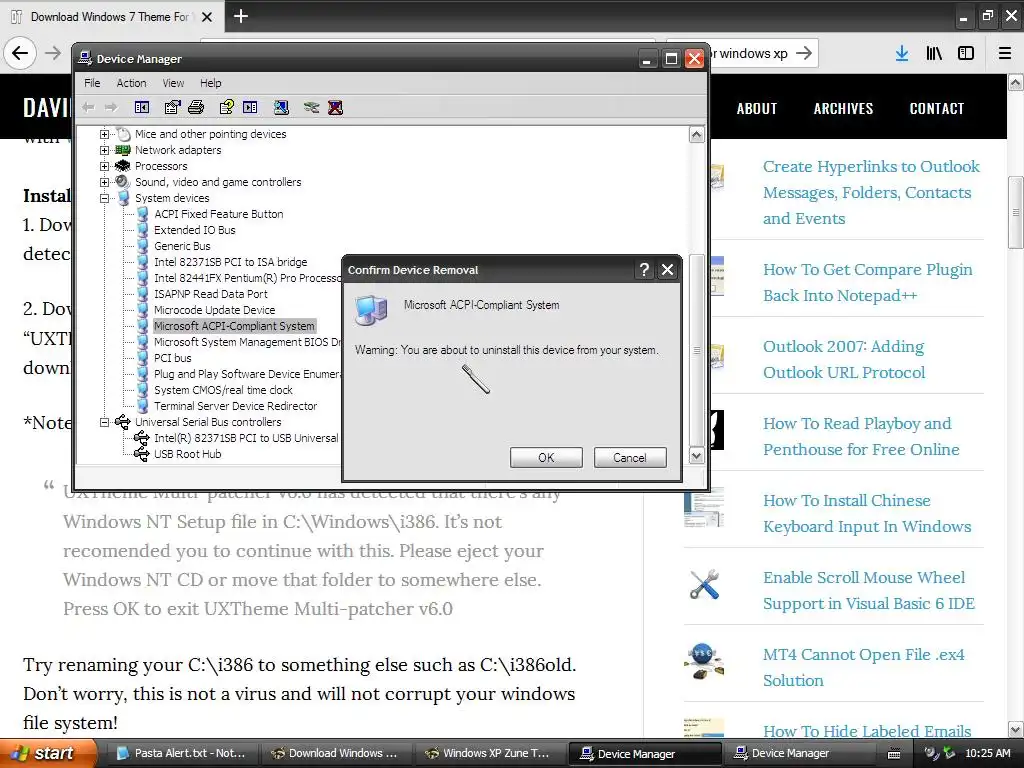Viewport: 1024px width, 768px height.
Task: Click thumbnail beside MT4 Cannot Open File link
Action: tap(703, 661)
